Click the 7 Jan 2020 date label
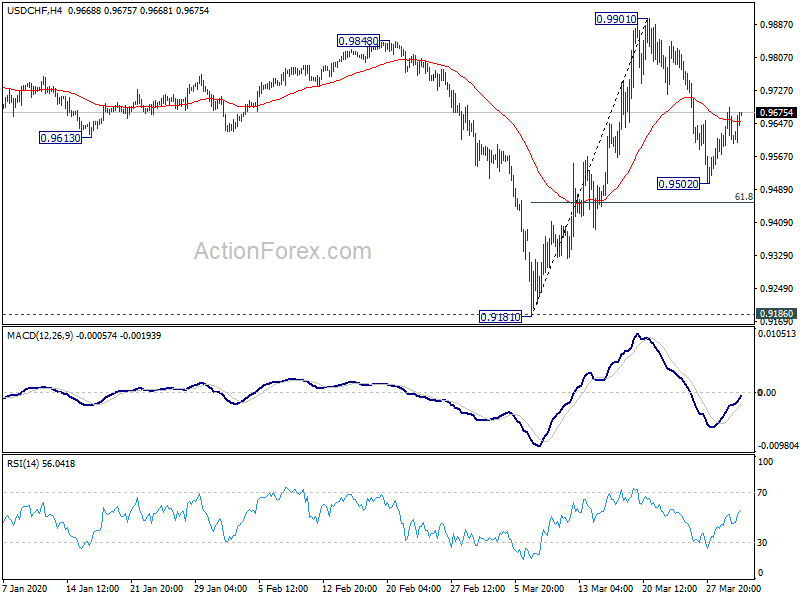This screenshot has height=600, width=800. [23, 588]
